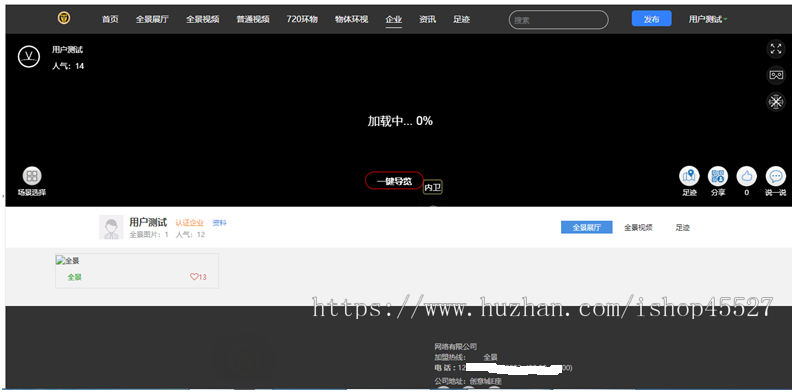Click 网络有限公司 footer text
Viewport: 794px width, 392px height.
[x=455, y=347]
